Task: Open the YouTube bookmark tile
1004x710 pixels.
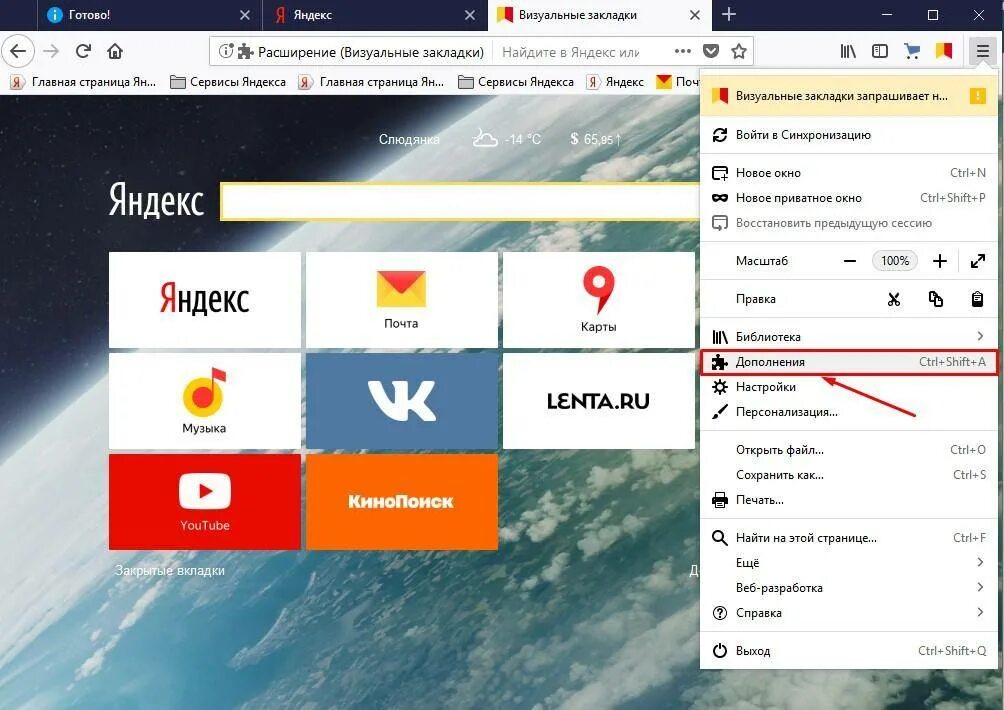Action: tap(205, 502)
